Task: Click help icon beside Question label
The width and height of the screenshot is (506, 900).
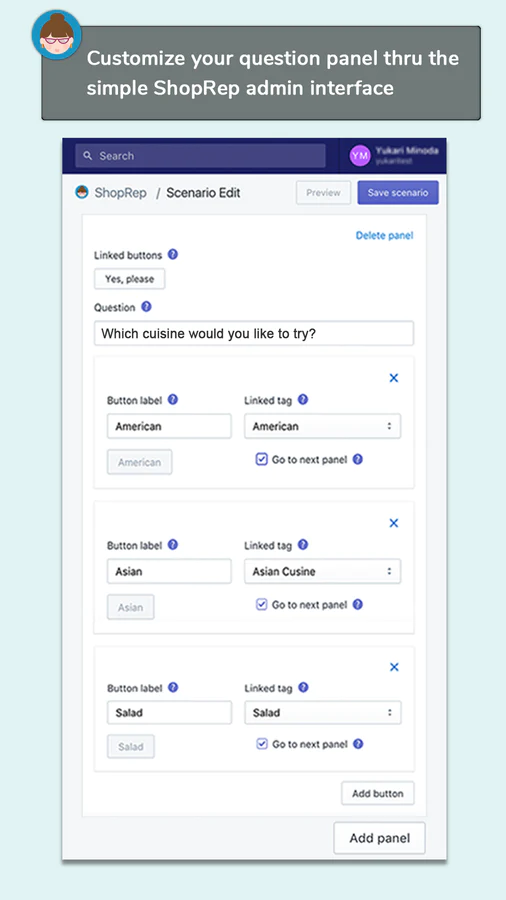Action: click(146, 307)
